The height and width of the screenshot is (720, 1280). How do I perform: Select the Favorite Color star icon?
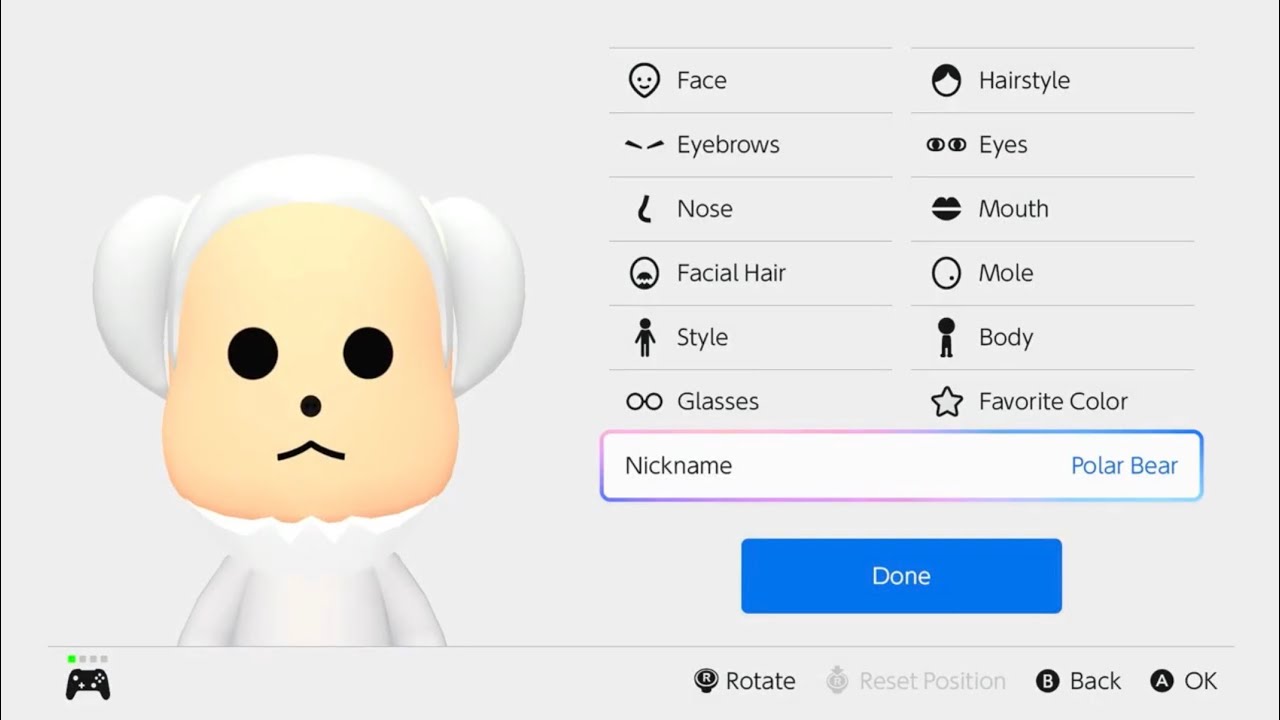[x=946, y=401]
